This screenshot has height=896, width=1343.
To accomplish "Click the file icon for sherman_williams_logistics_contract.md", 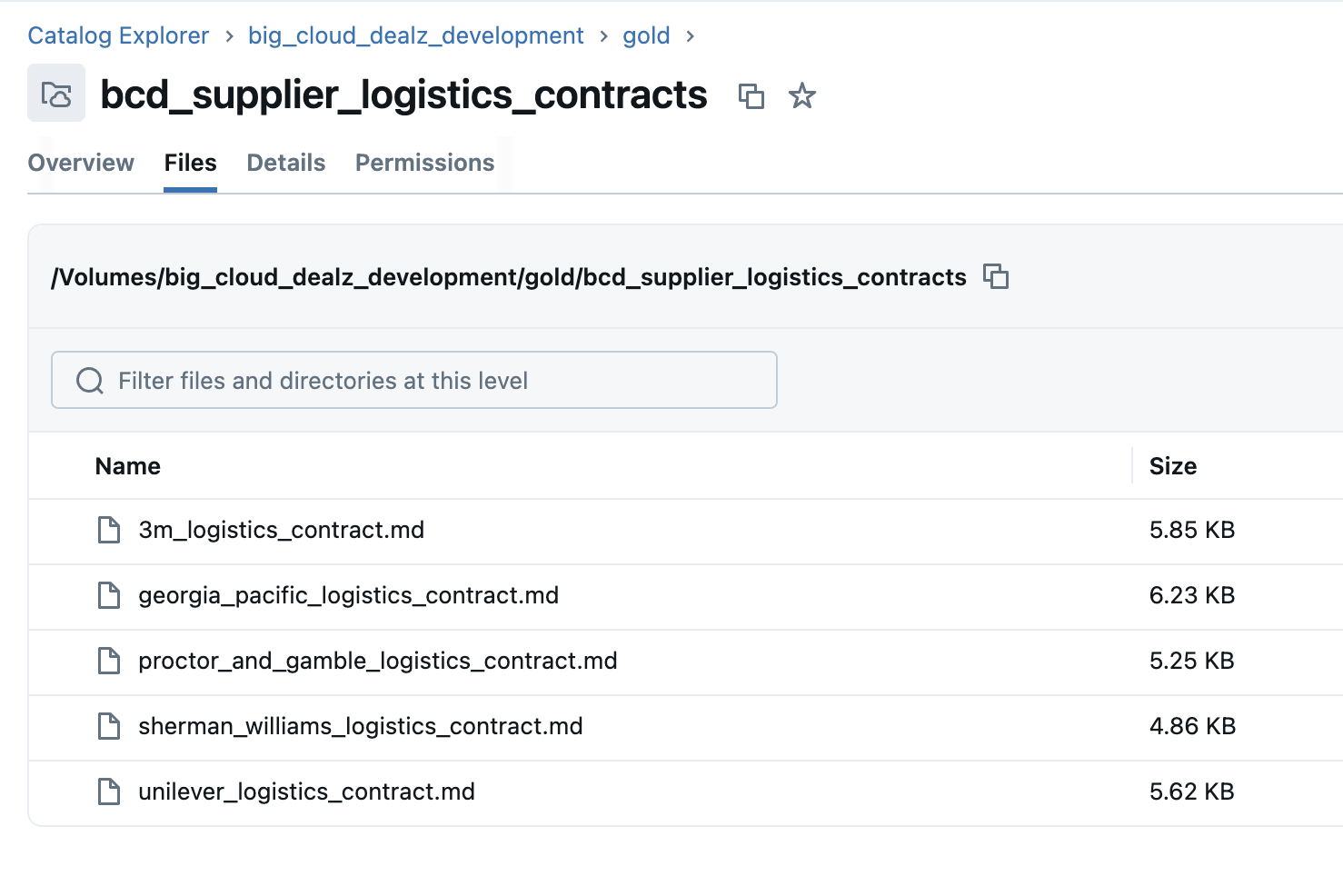I will [x=109, y=726].
